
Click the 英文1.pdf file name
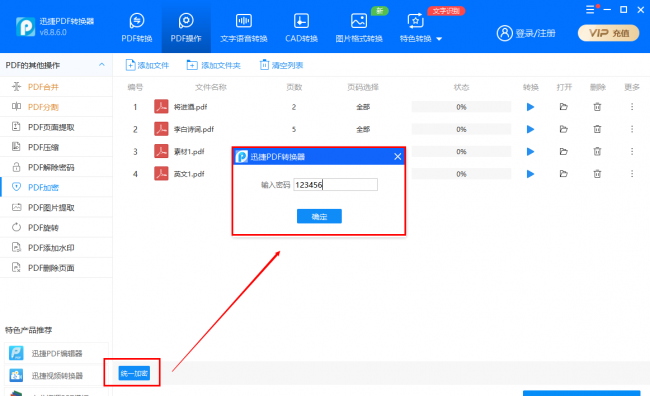click(189, 174)
